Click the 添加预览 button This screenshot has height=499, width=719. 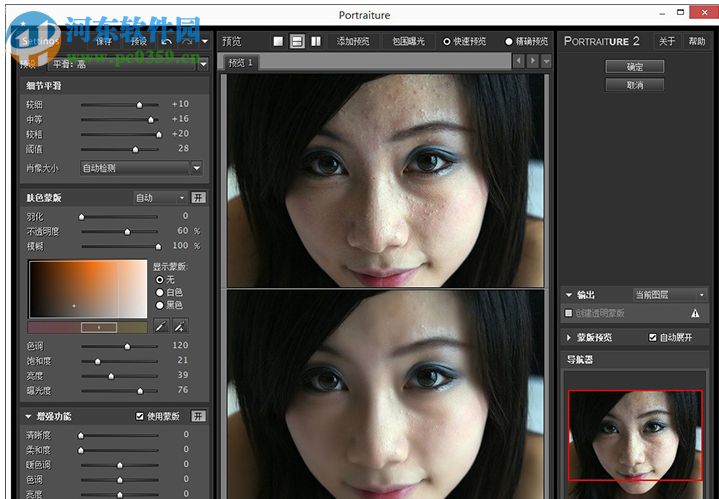(x=353, y=42)
